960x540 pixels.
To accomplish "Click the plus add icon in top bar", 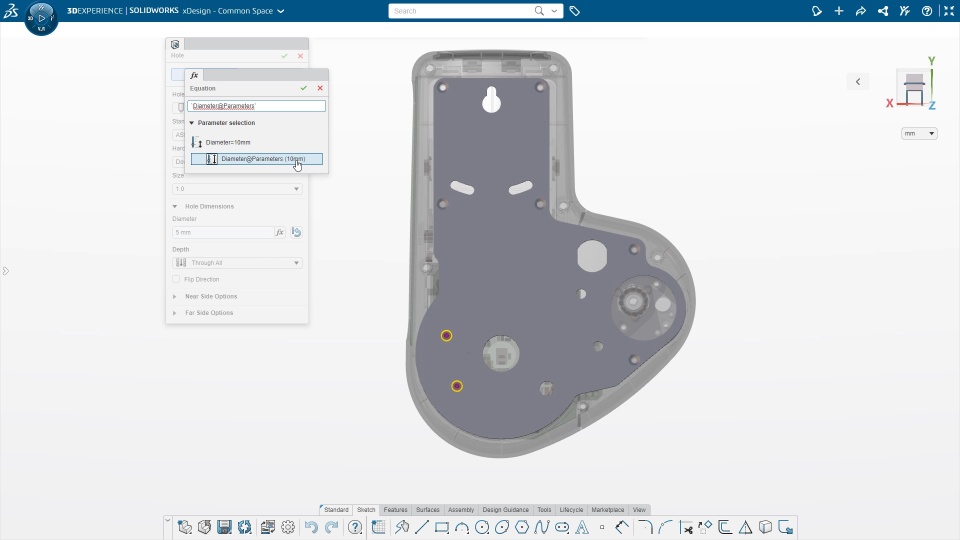I will (839, 11).
